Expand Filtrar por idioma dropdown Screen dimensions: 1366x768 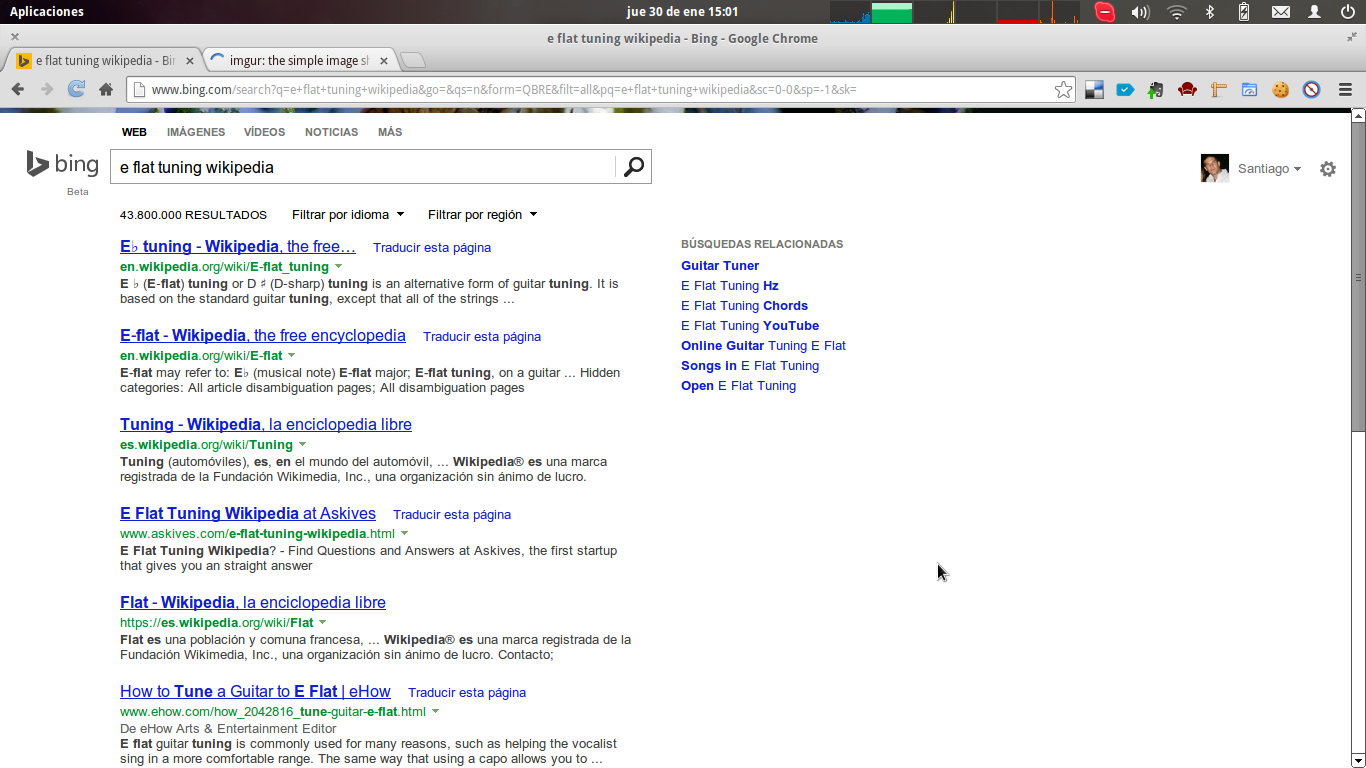(x=348, y=214)
